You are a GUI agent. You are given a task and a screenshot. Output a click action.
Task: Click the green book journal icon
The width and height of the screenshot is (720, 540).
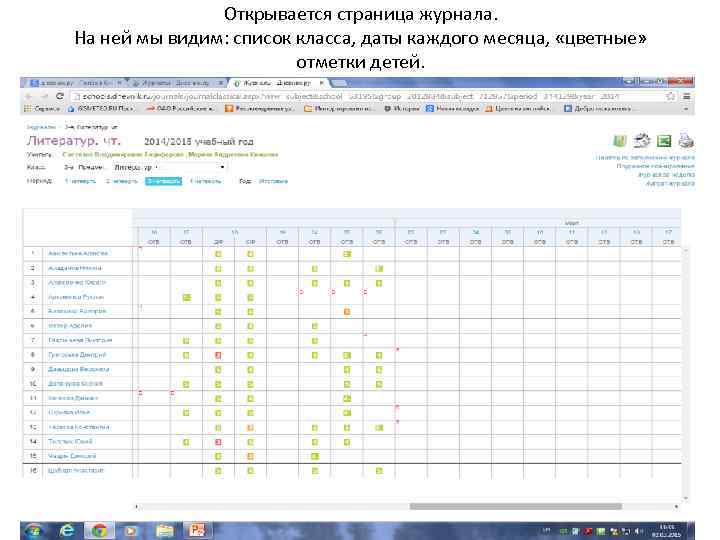(619, 141)
